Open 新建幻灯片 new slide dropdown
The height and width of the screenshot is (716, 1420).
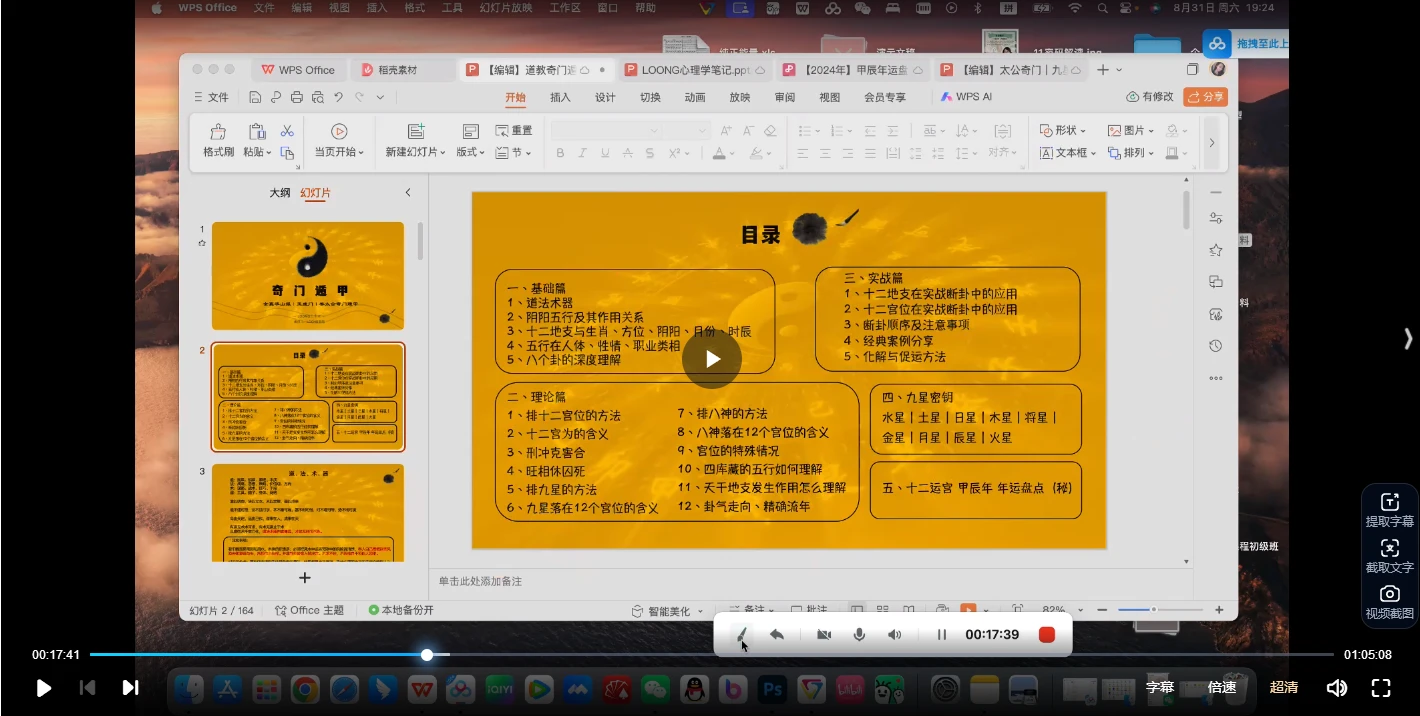point(416,152)
